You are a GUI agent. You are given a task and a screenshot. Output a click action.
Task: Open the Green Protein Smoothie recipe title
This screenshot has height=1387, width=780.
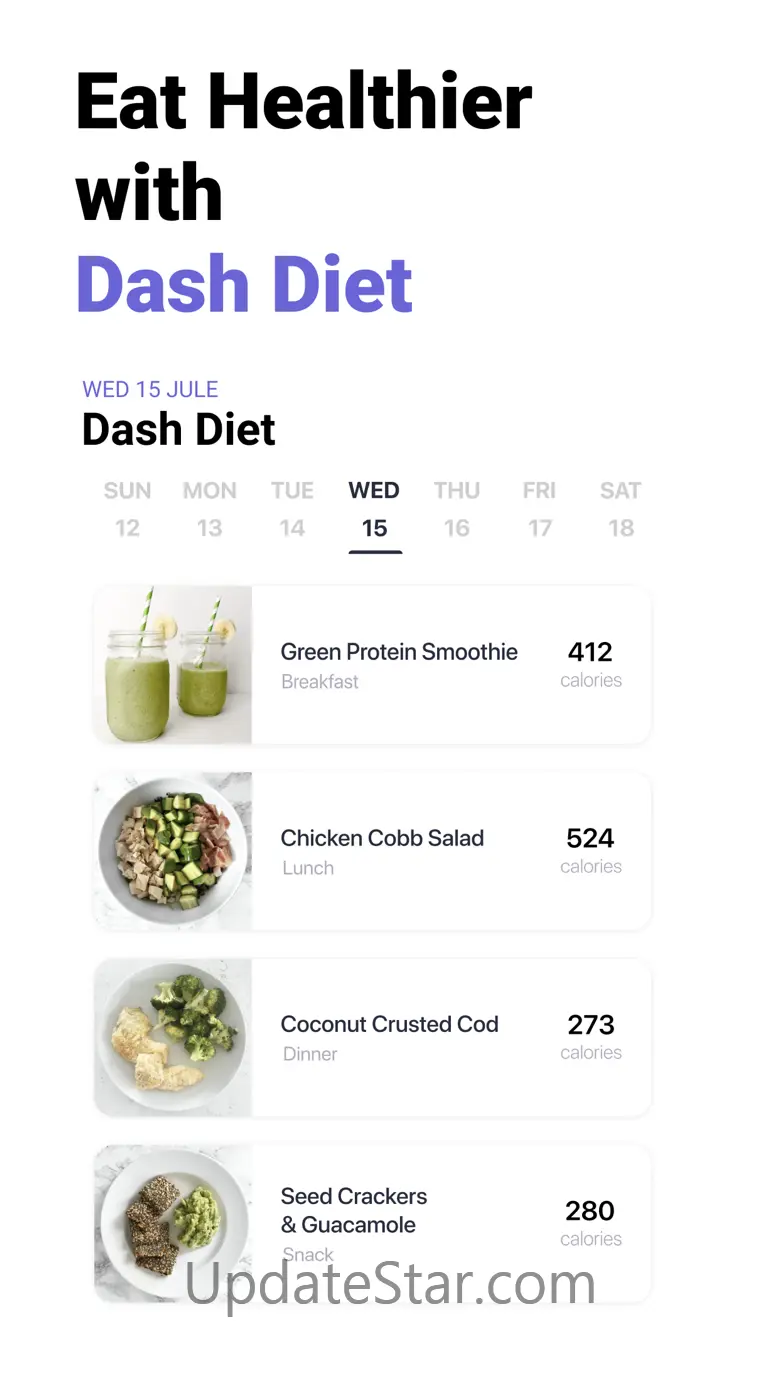(x=399, y=652)
